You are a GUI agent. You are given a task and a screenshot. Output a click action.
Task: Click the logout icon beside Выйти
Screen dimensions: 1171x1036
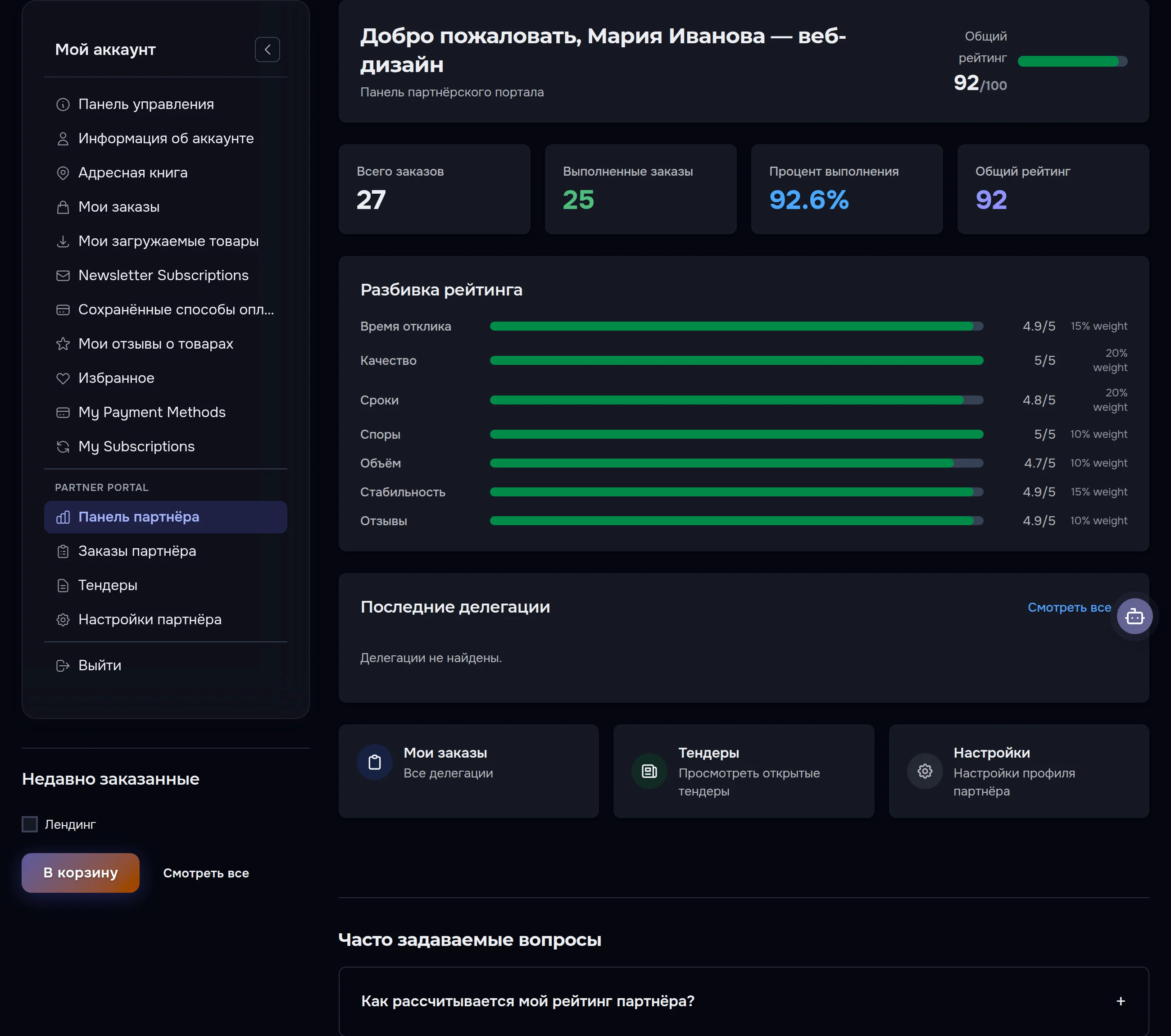[63, 666]
